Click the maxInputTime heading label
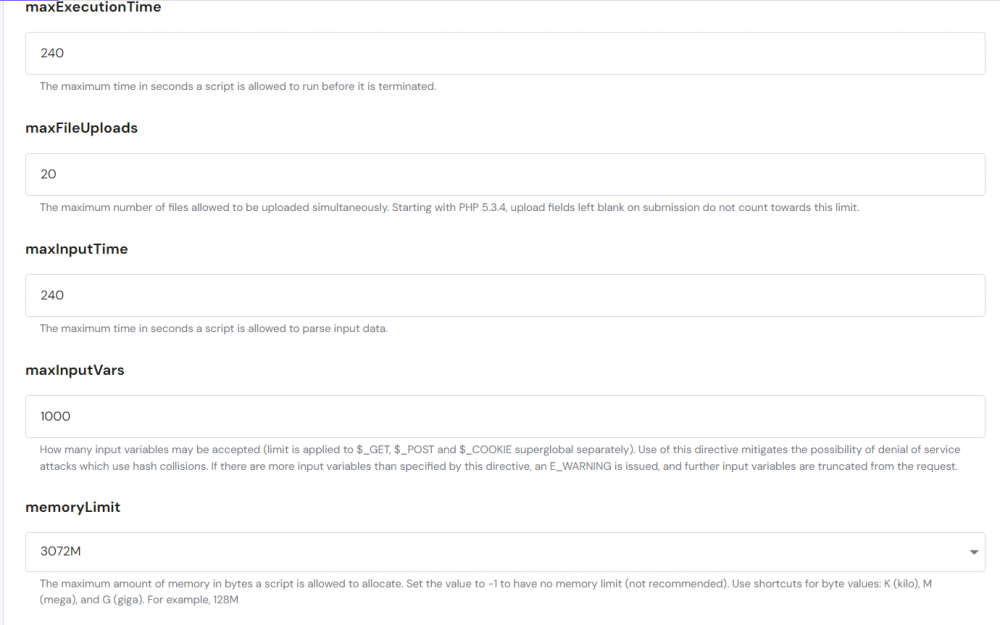The width and height of the screenshot is (1000, 625). (x=76, y=249)
